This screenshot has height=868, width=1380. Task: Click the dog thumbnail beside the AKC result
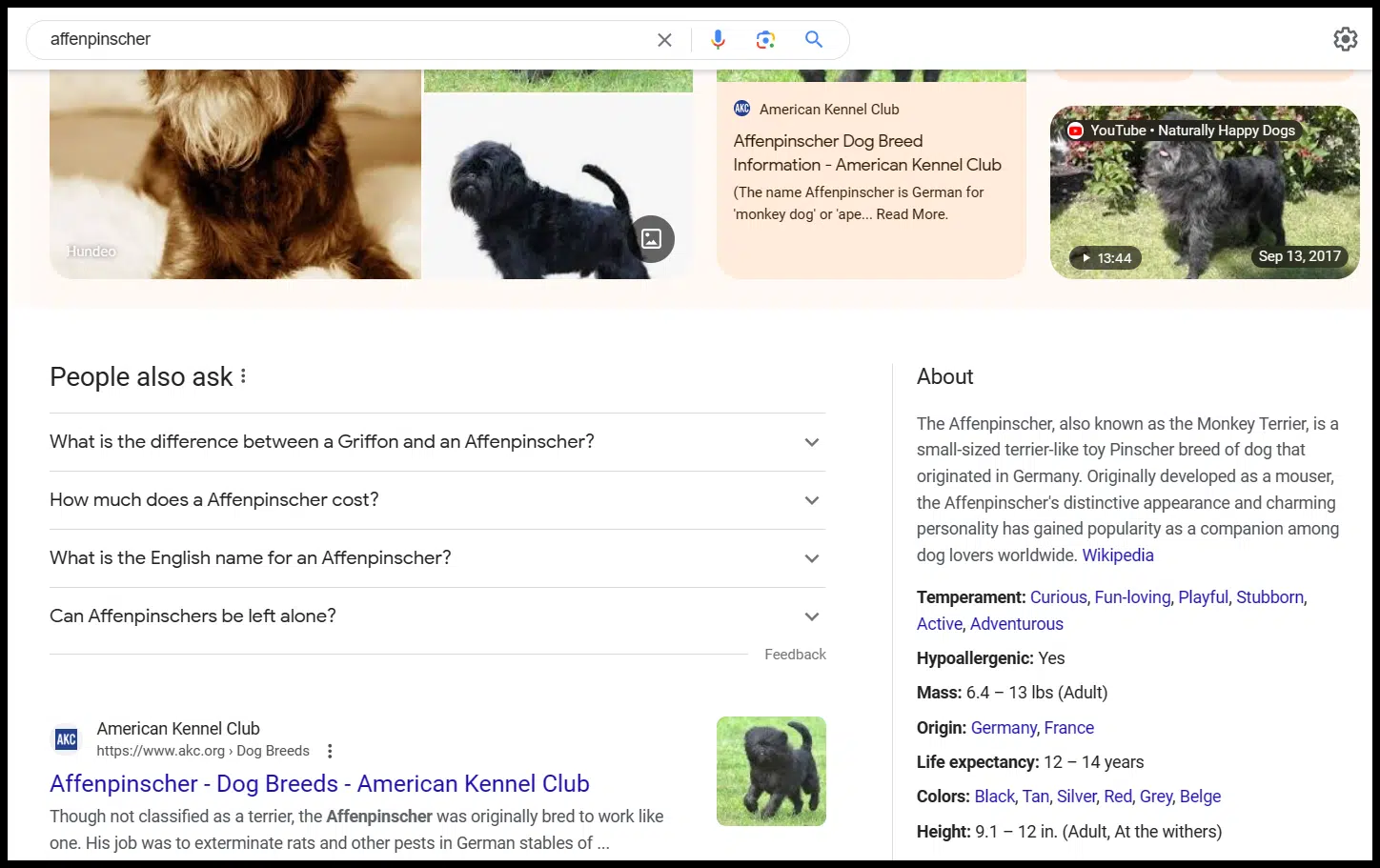771,771
